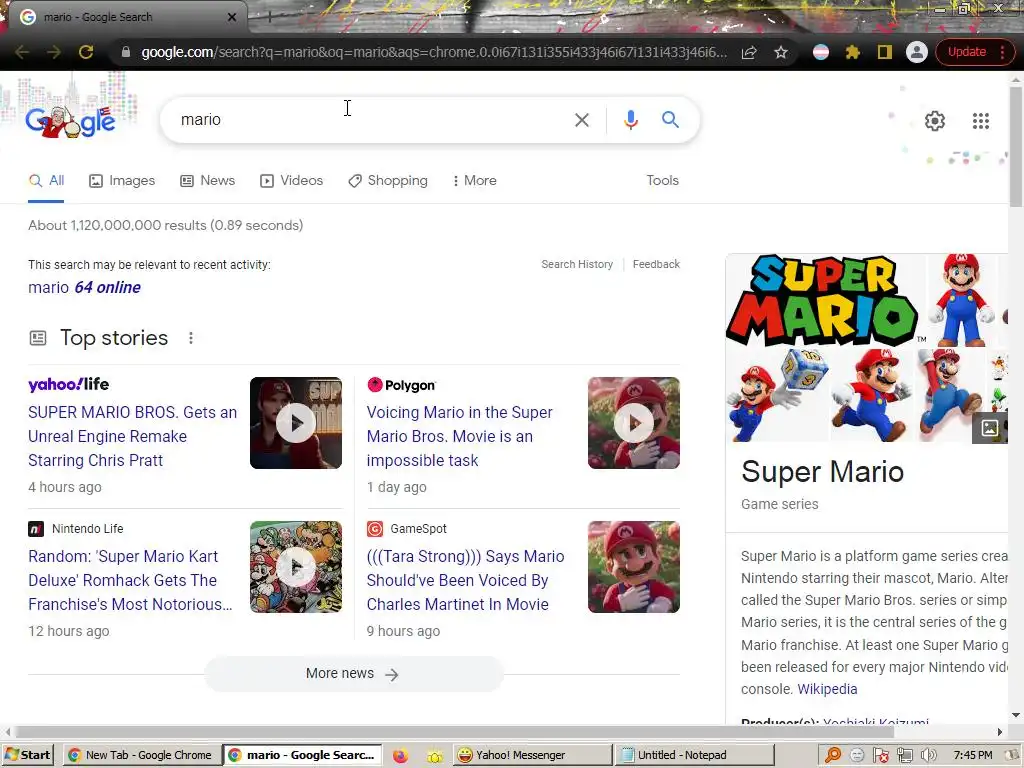Expand the More search categories menu
The width and height of the screenshot is (1024, 768).
click(474, 181)
